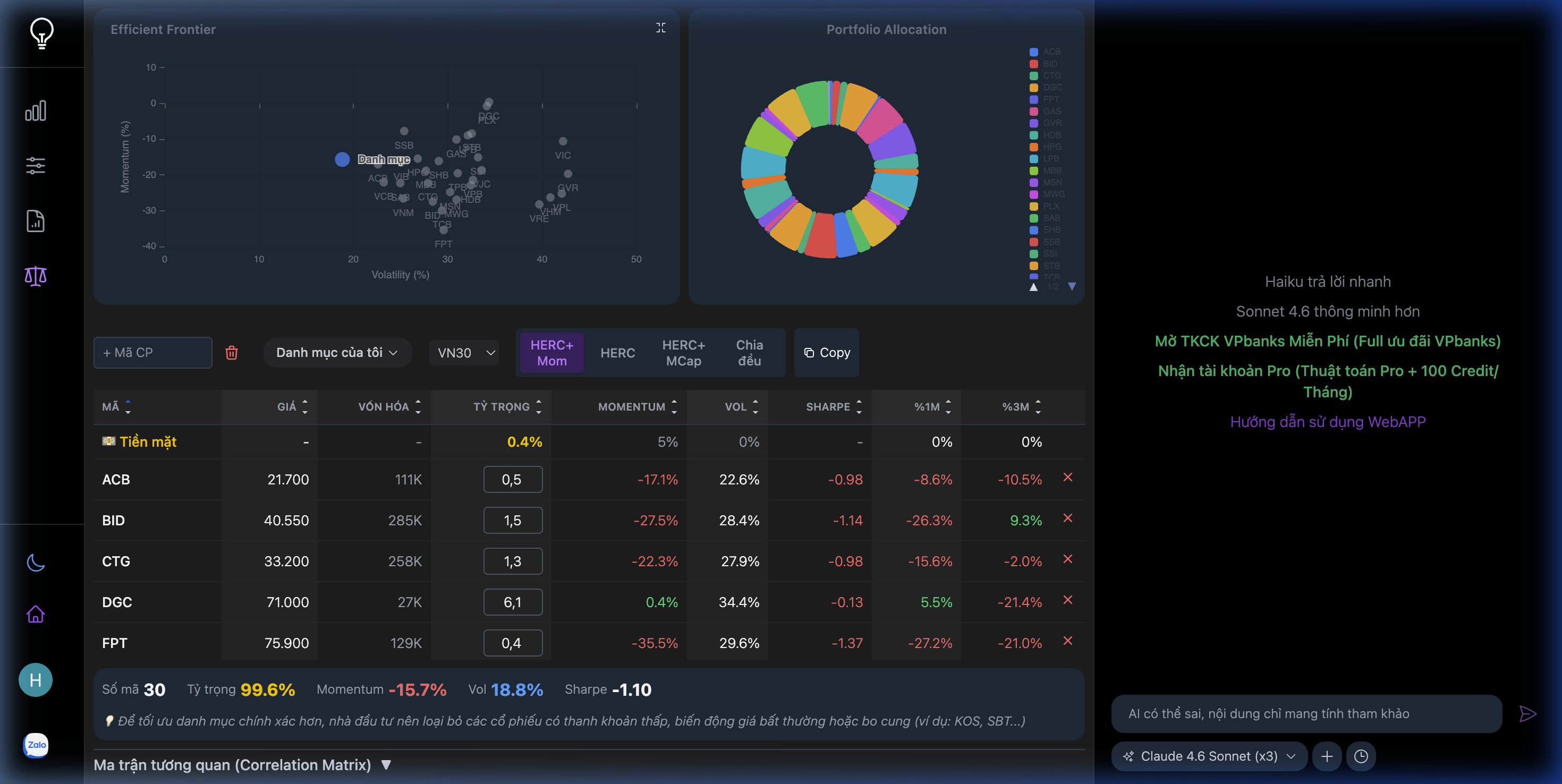Select the HERC+ Mom tab
This screenshot has width=1562, height=784.
552,352
